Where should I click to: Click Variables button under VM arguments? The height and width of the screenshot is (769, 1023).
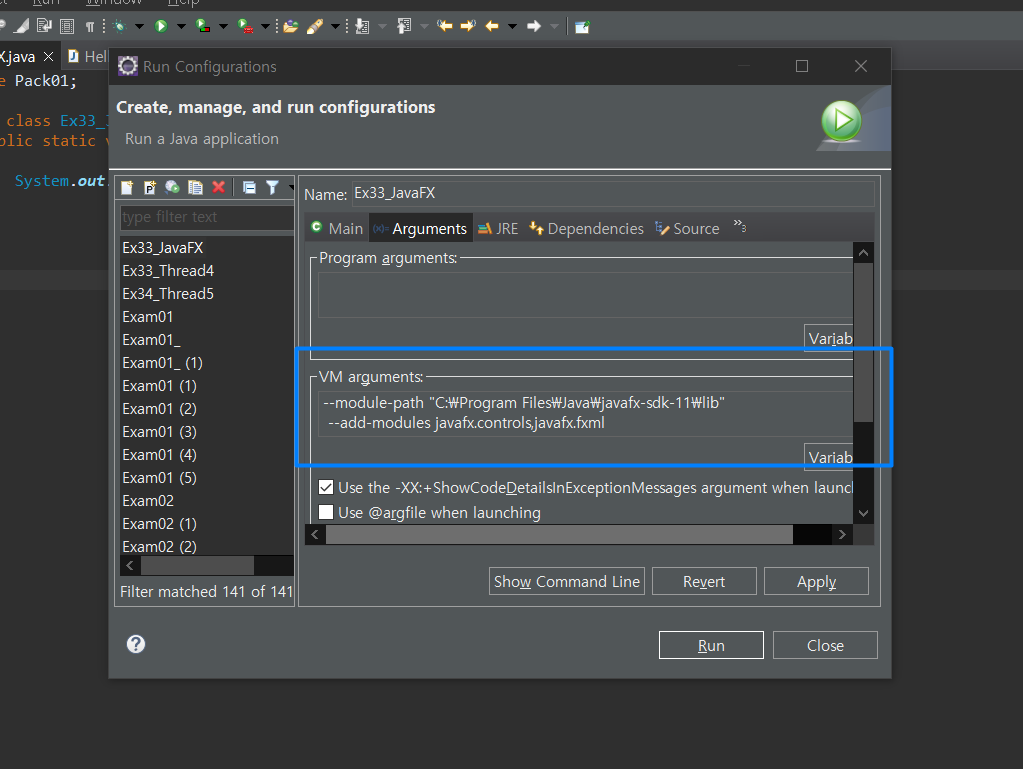coord(829,457)
